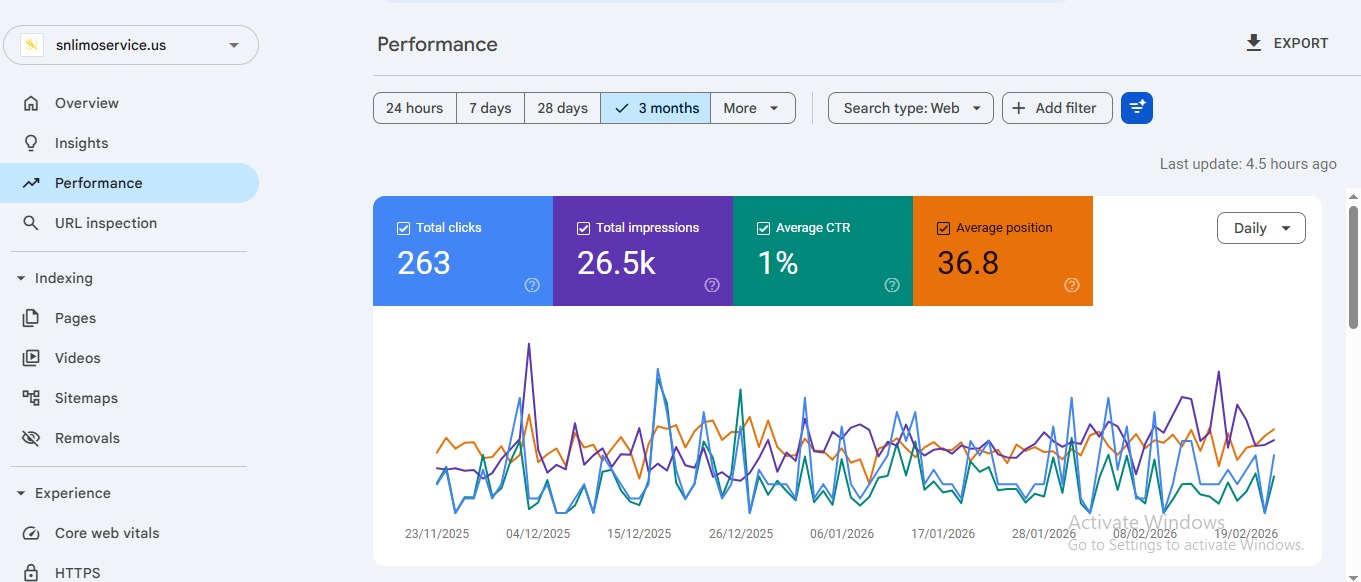Click the URL inspection magnifier icon
Viewport: 1361px width, 582px height.
(31, 223)
